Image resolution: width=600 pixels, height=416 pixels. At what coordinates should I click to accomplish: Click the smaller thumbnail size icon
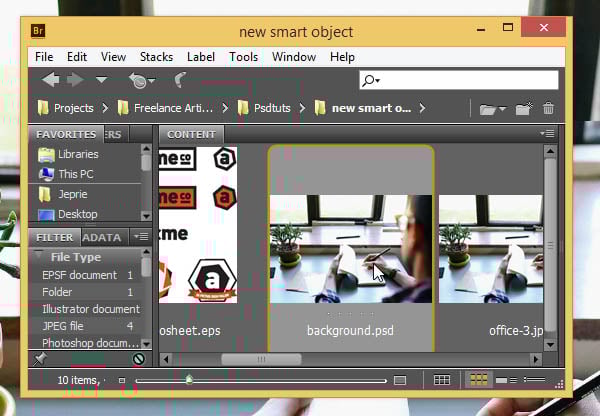click(x=122, y=380)
